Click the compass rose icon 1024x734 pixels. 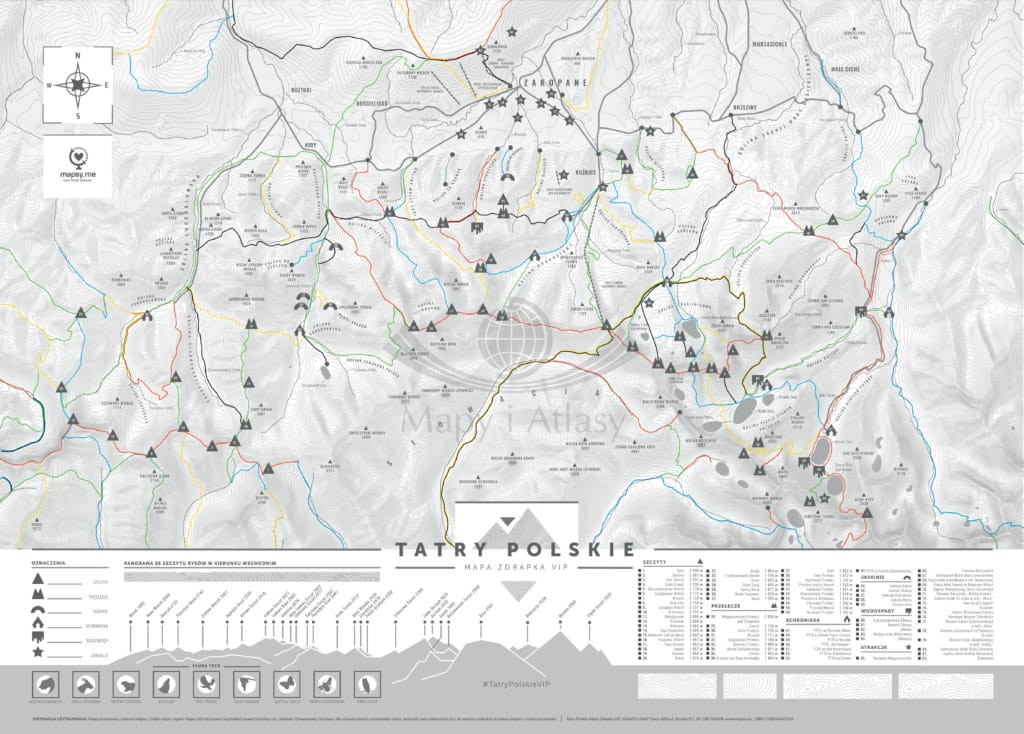point(78,85)
